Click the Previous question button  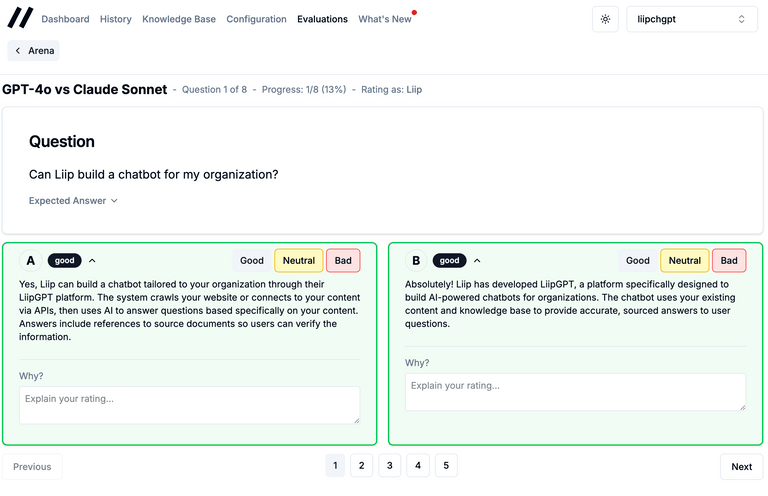tap(33, 466)
